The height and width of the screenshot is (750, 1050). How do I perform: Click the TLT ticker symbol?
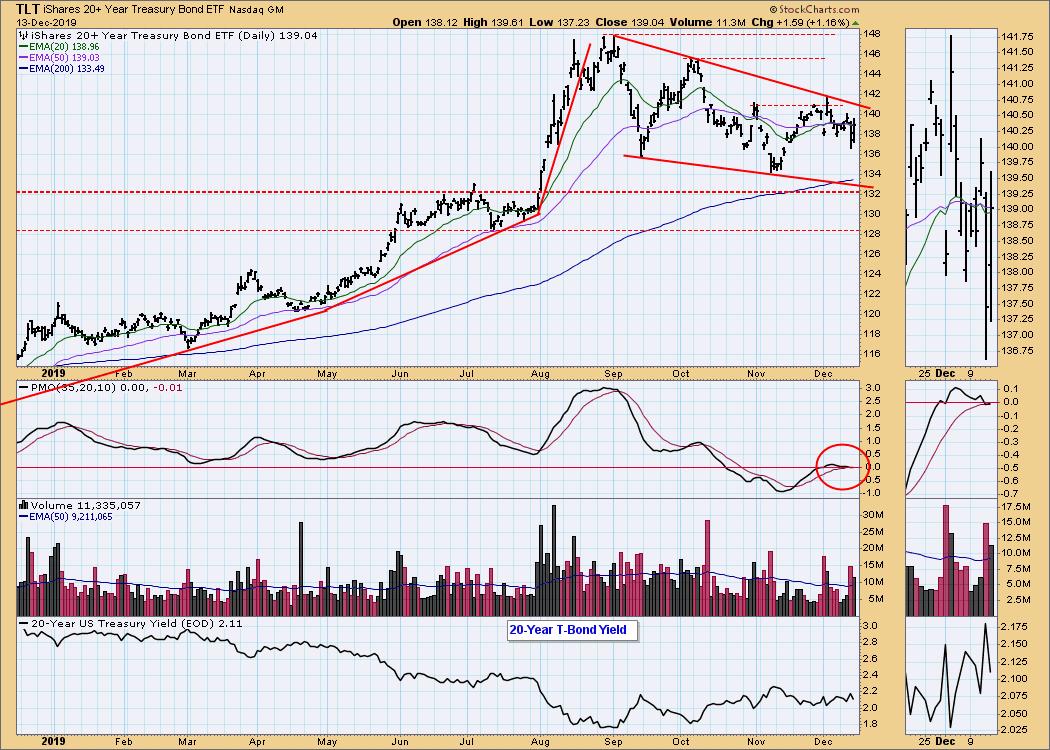pyautogui.click(x=30, y=9)
